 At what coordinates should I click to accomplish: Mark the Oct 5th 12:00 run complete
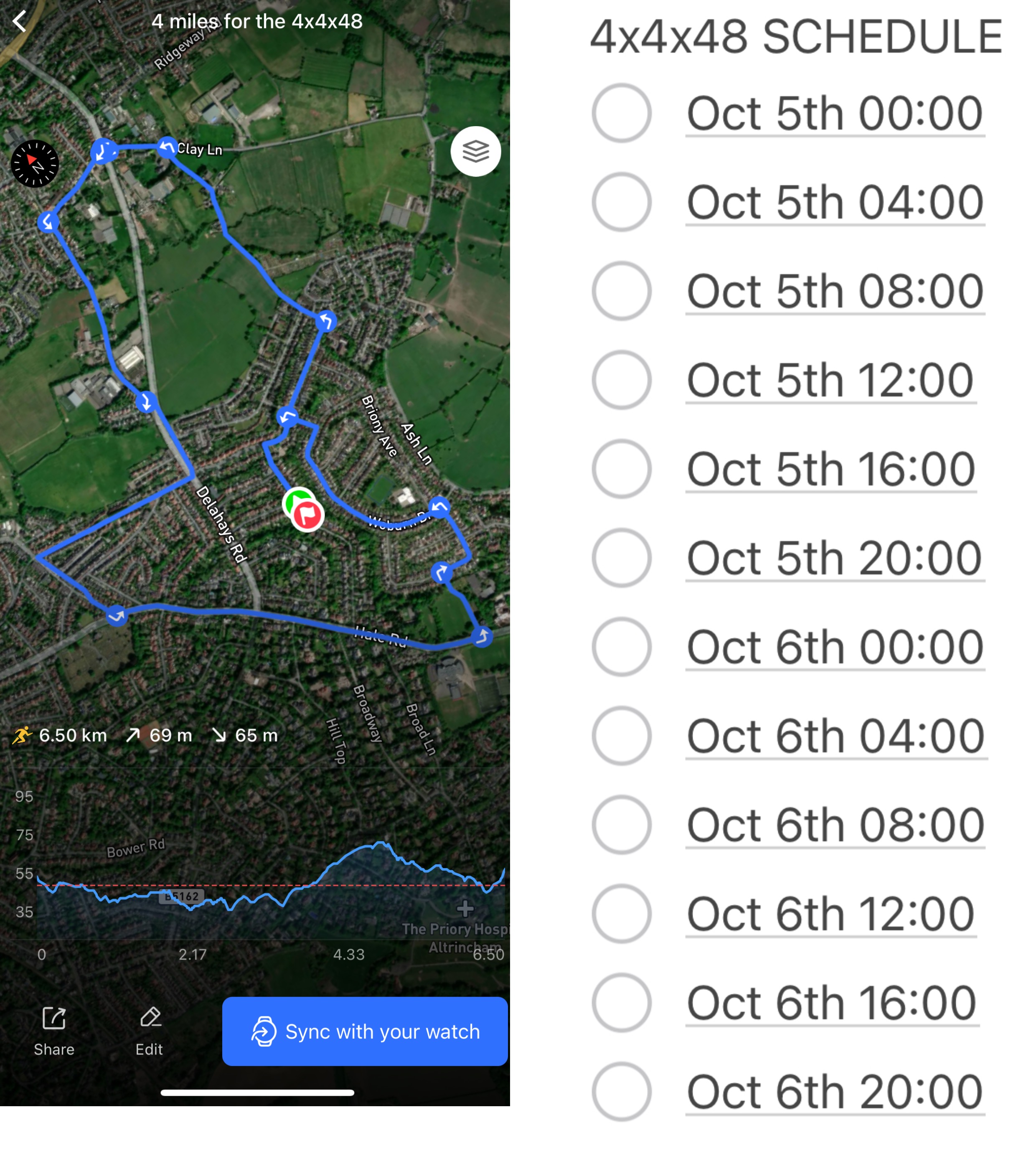point(621,380)
